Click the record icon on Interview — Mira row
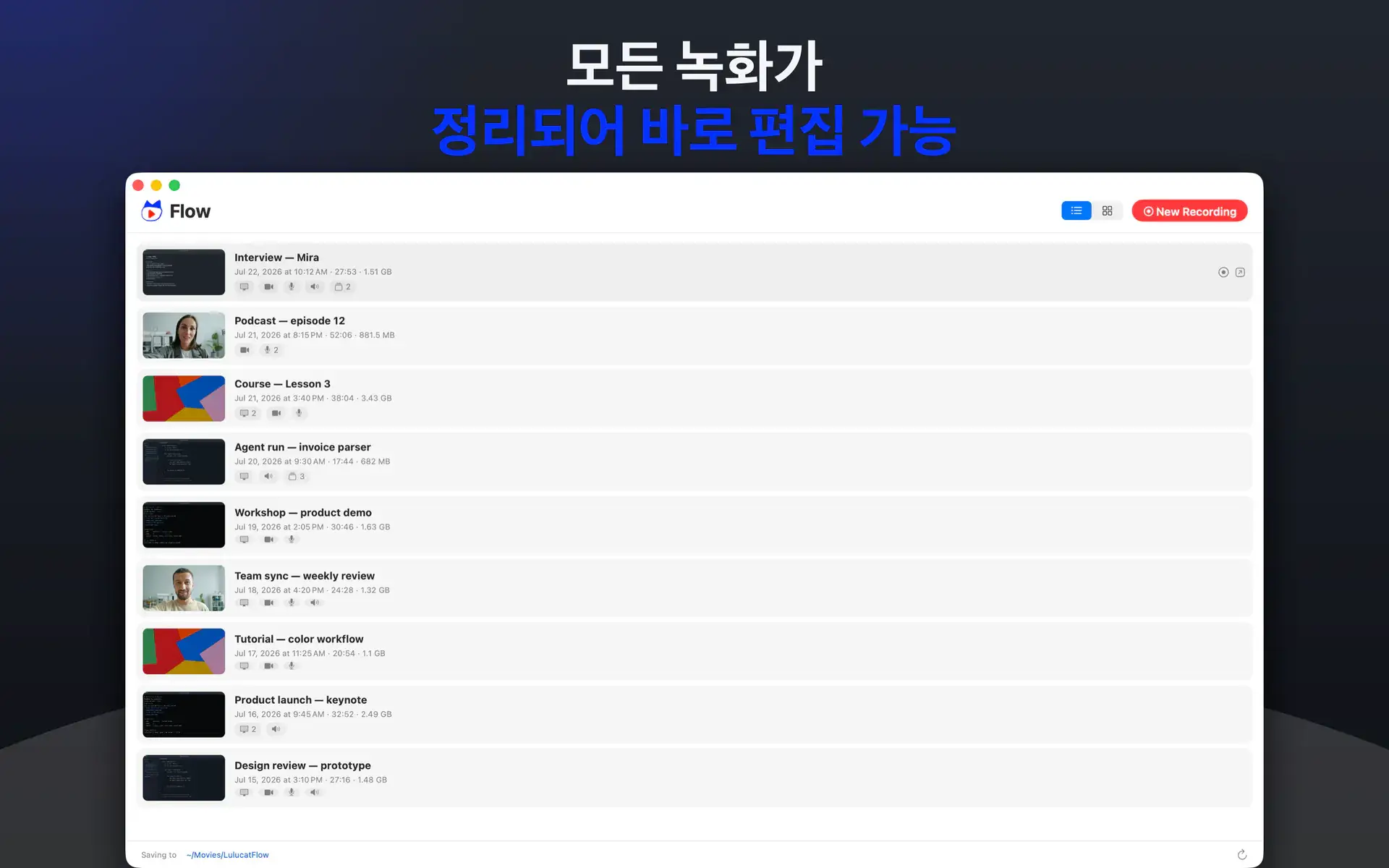The width and height of the screenshot is (1389, 868). coord(1223,273)
